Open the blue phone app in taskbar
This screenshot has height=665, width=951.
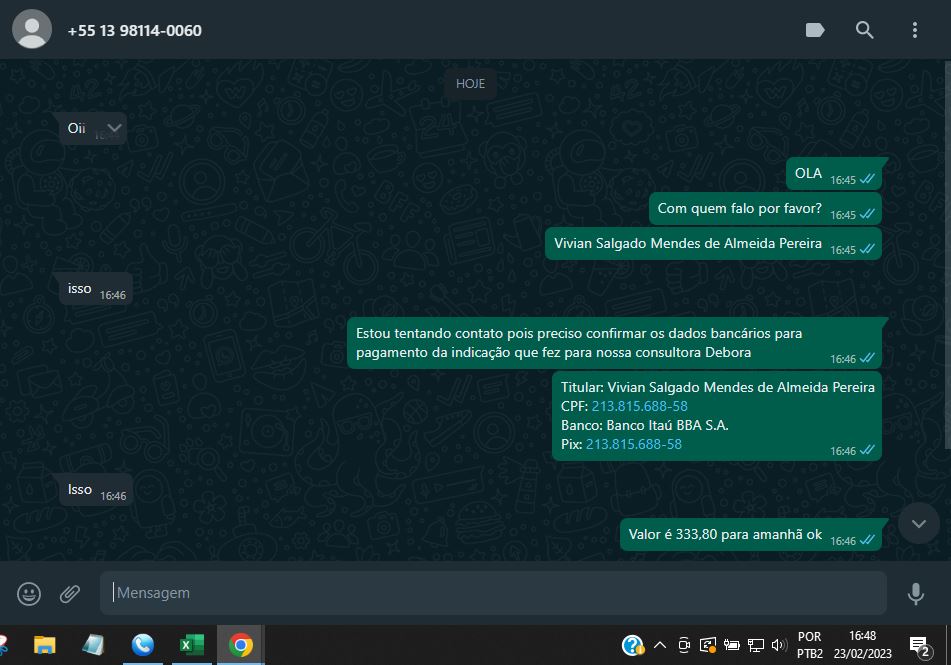(142, 645)
